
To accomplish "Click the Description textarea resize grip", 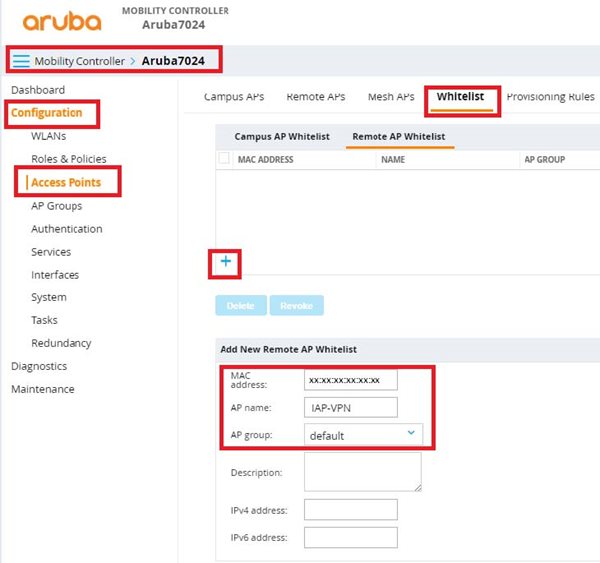I will [417, 488].
